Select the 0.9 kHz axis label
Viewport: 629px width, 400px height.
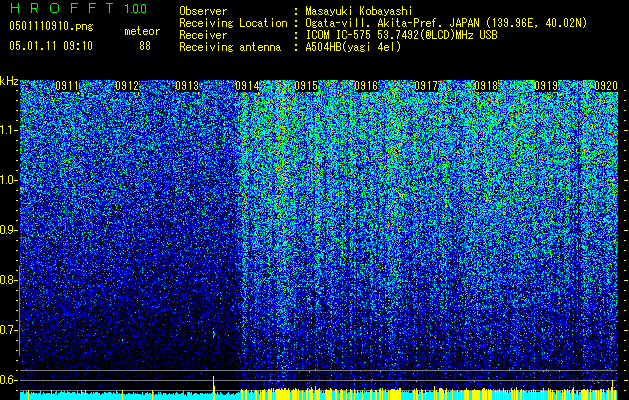[8, 230]
